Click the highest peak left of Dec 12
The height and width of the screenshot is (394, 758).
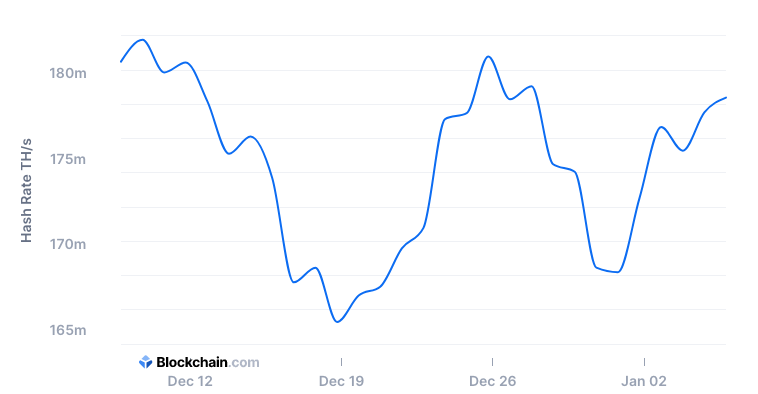click(x=142, y=40)
